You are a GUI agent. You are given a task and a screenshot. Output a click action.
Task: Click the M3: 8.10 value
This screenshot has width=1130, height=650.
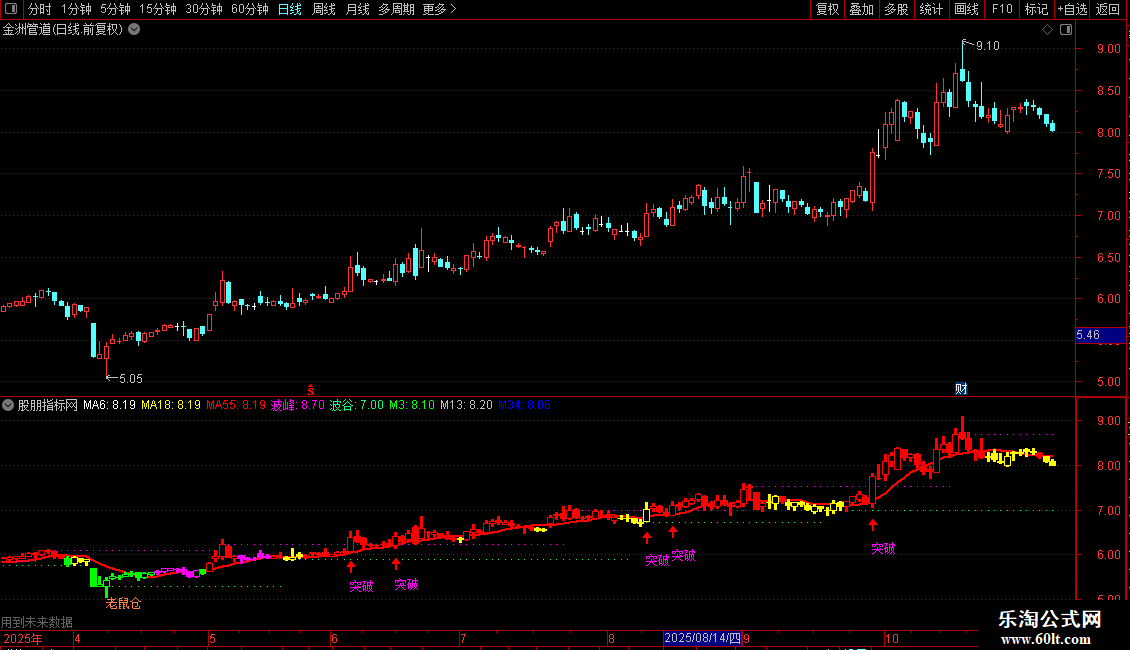pos(412,405)
